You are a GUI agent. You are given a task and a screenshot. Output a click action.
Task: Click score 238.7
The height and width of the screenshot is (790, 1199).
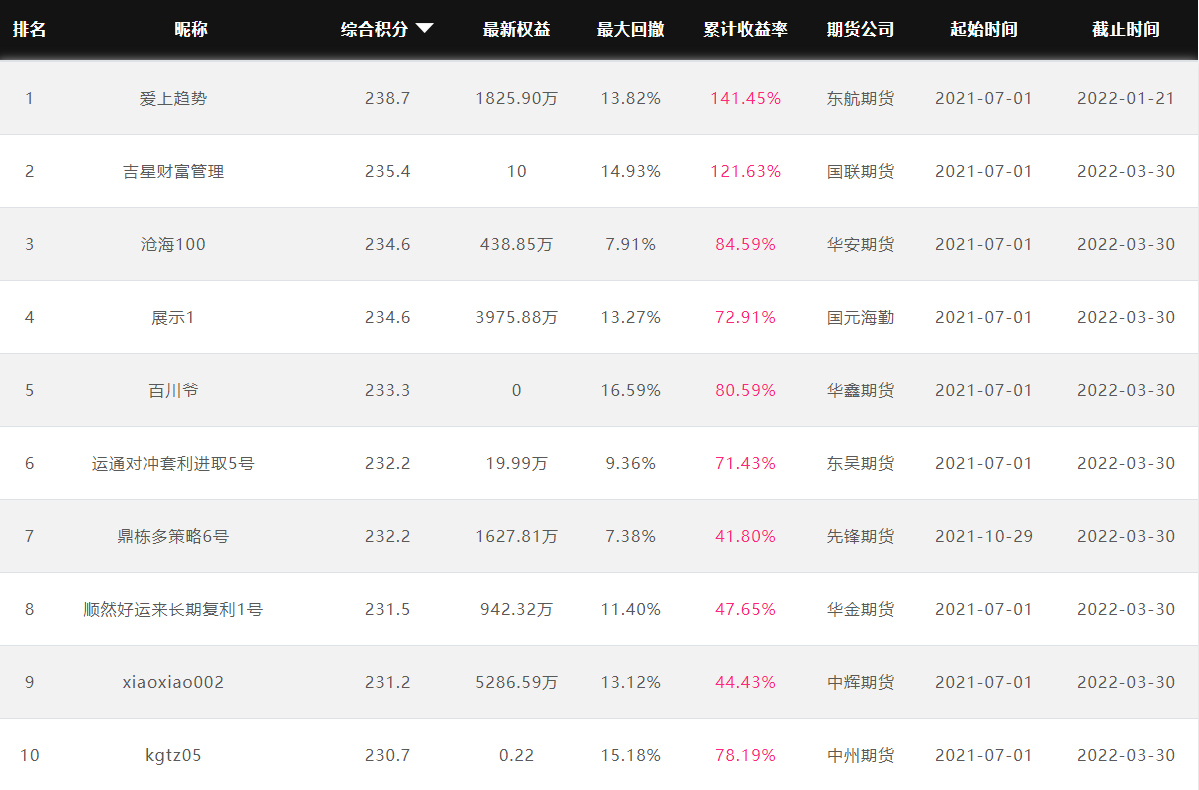point(387,99)
